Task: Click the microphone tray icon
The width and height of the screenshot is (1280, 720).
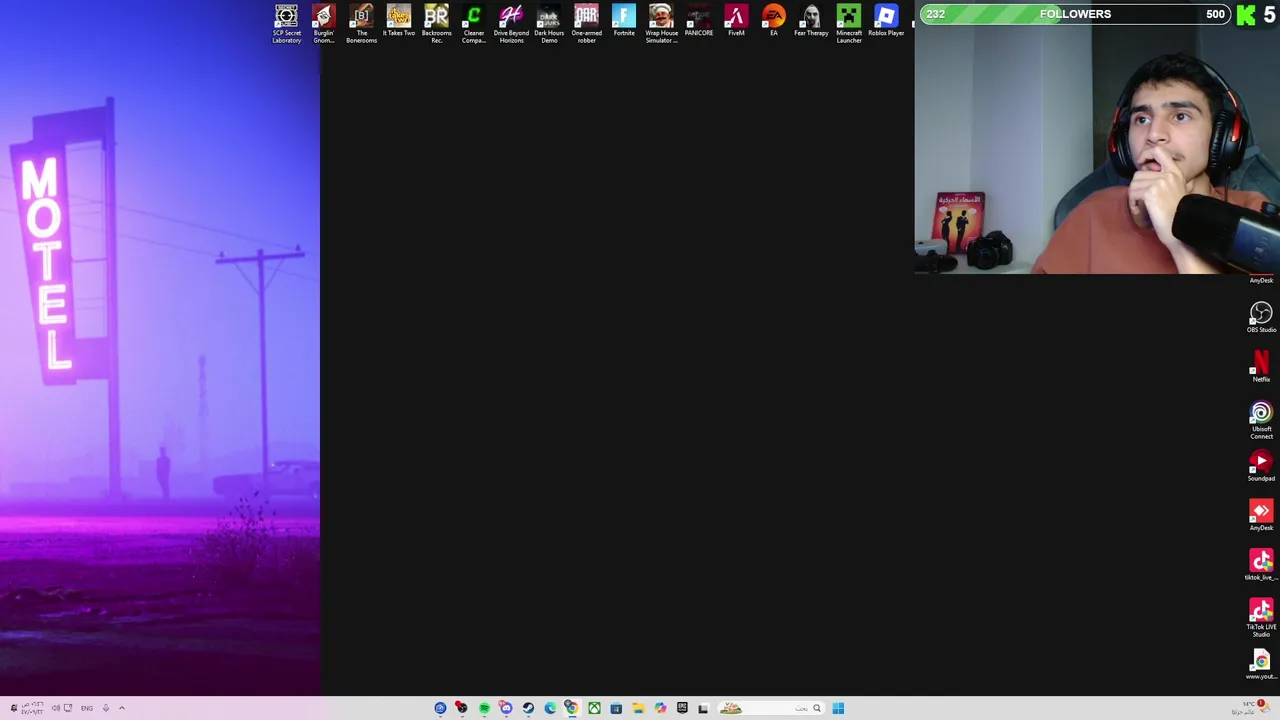Action: (105, 708)
